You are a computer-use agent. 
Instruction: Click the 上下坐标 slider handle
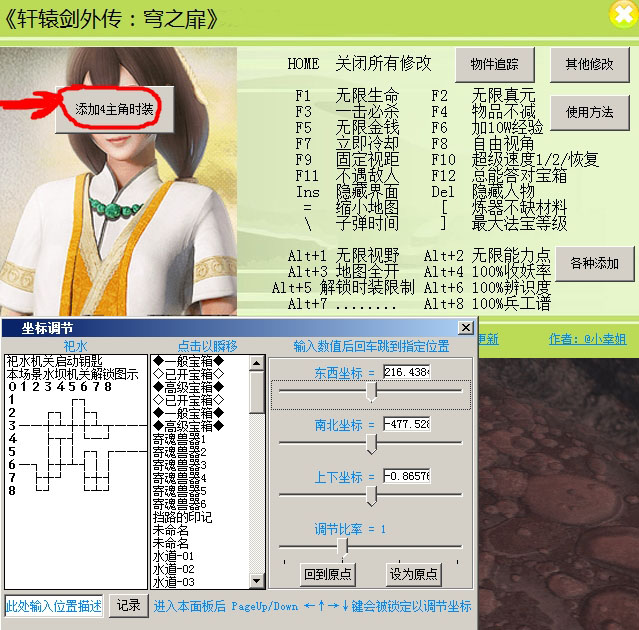click(371, 496)
